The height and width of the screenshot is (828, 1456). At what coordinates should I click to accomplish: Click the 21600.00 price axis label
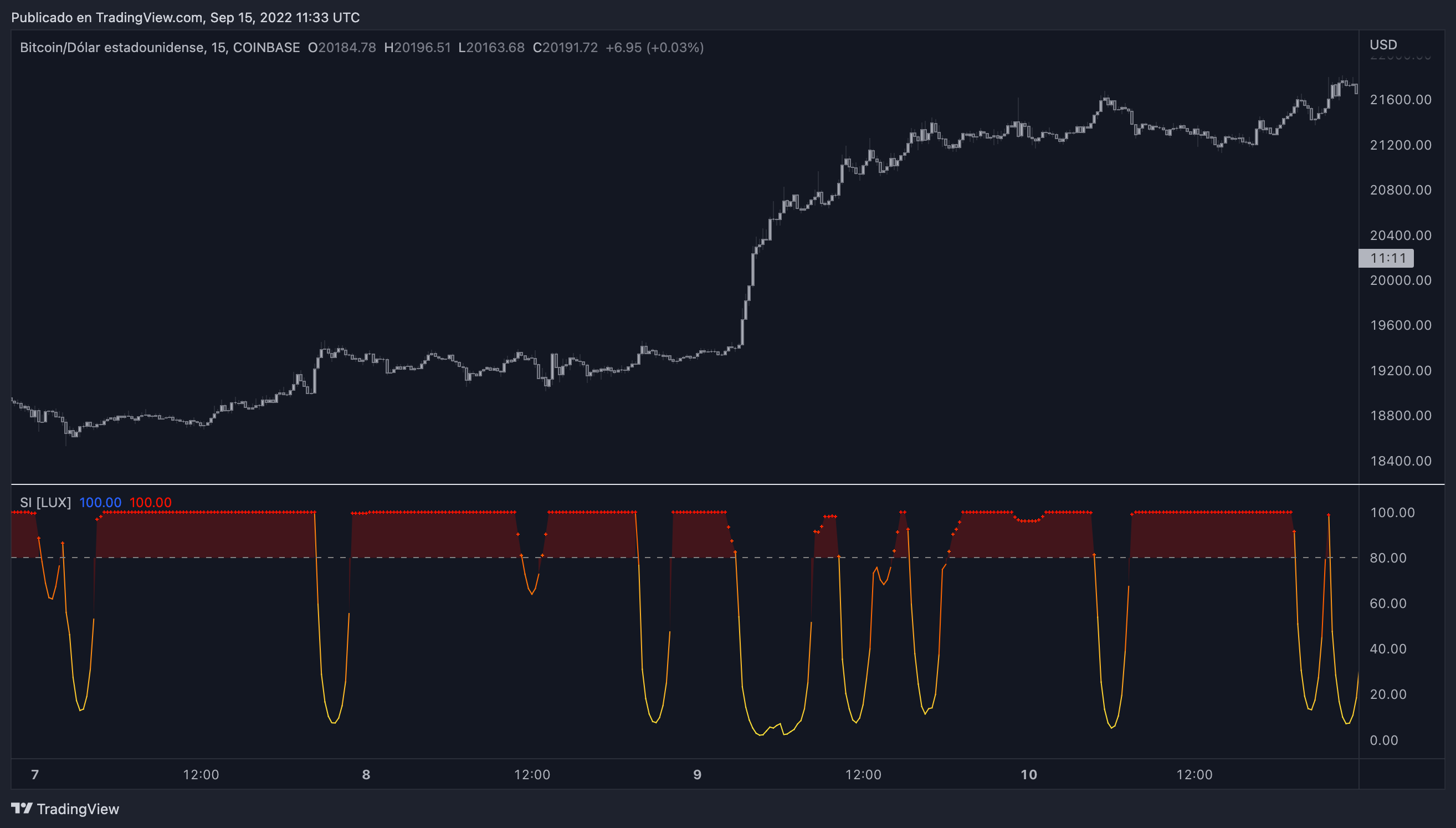click(1400, 100)
